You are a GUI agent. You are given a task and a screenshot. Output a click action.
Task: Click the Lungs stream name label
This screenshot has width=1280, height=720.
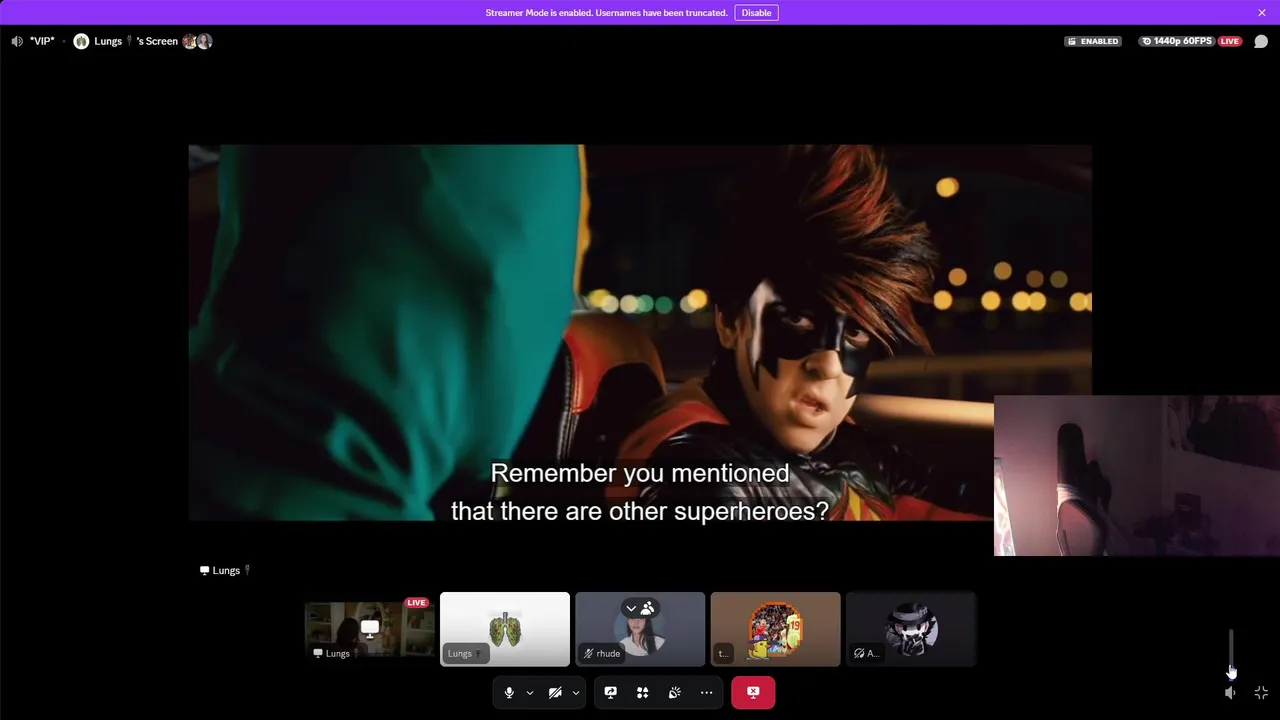225,570
